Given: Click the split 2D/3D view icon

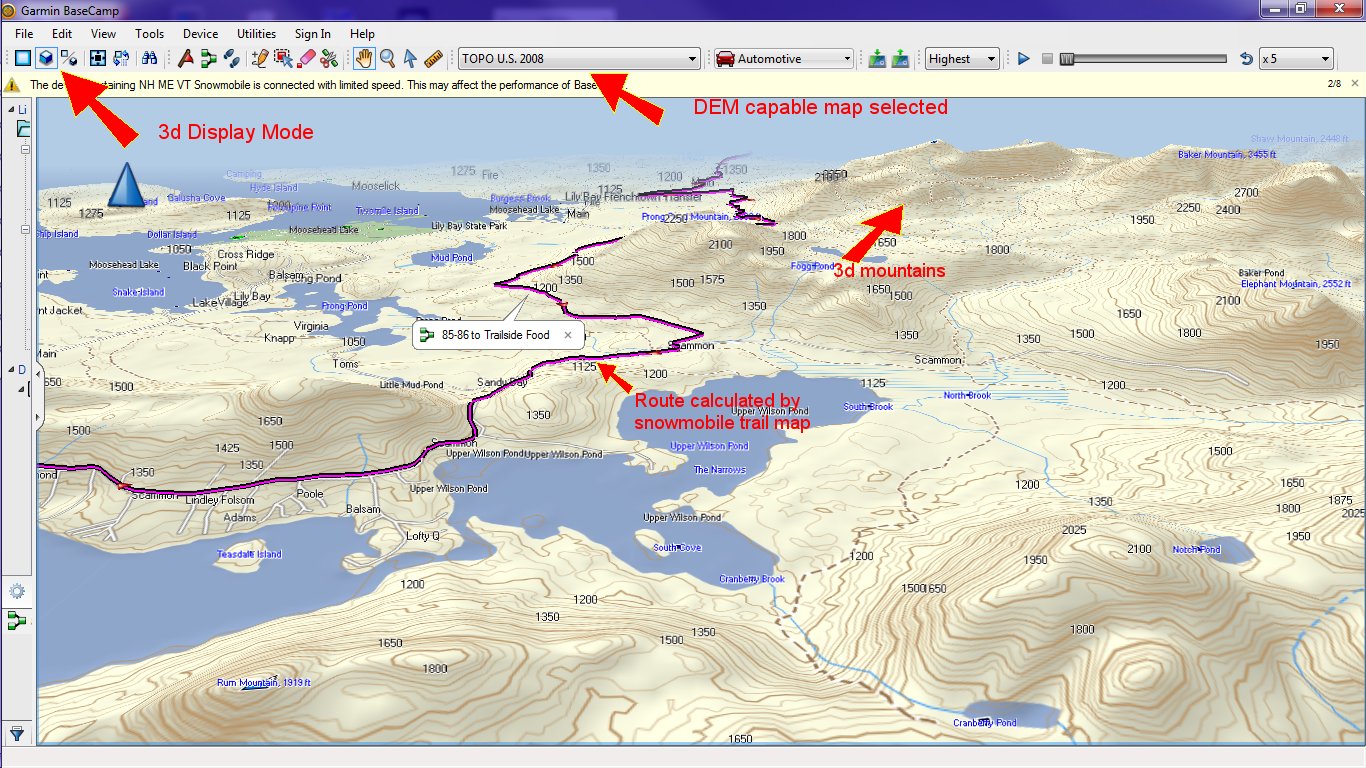Looking at the screenshot, I should 68,58.
